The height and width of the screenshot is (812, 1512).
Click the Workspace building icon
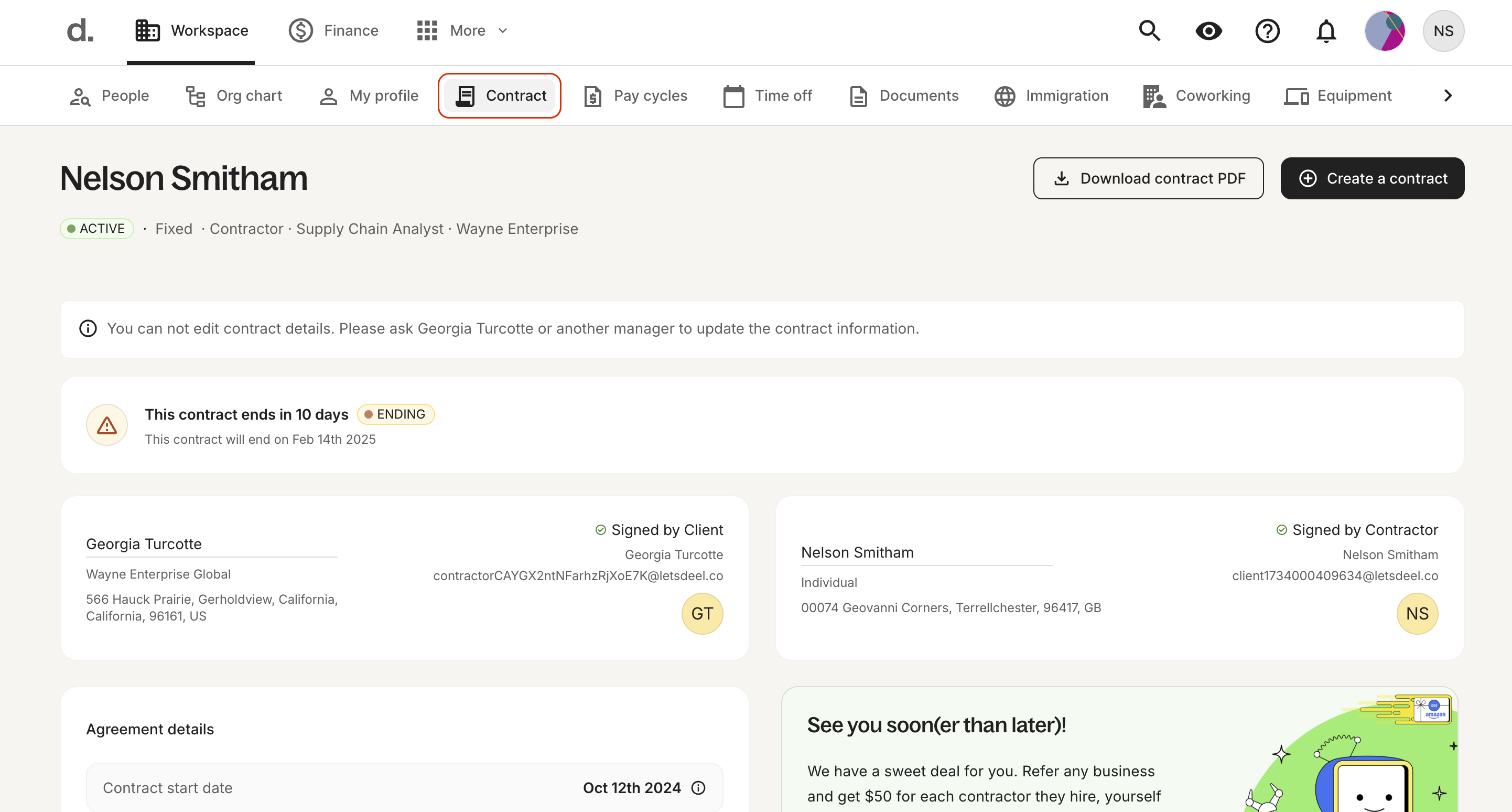point(147,30)
